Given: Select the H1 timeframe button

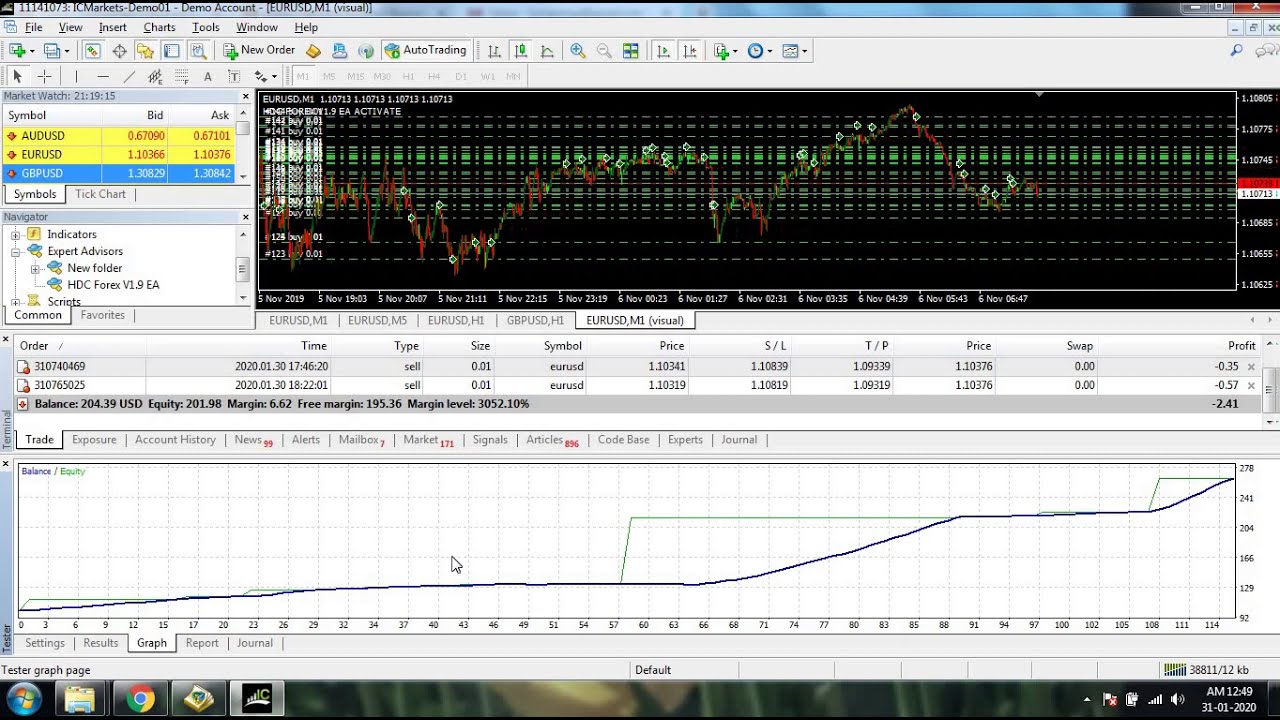Looking at the screenshot, I should pyautogui.click(x=408, y=76).
